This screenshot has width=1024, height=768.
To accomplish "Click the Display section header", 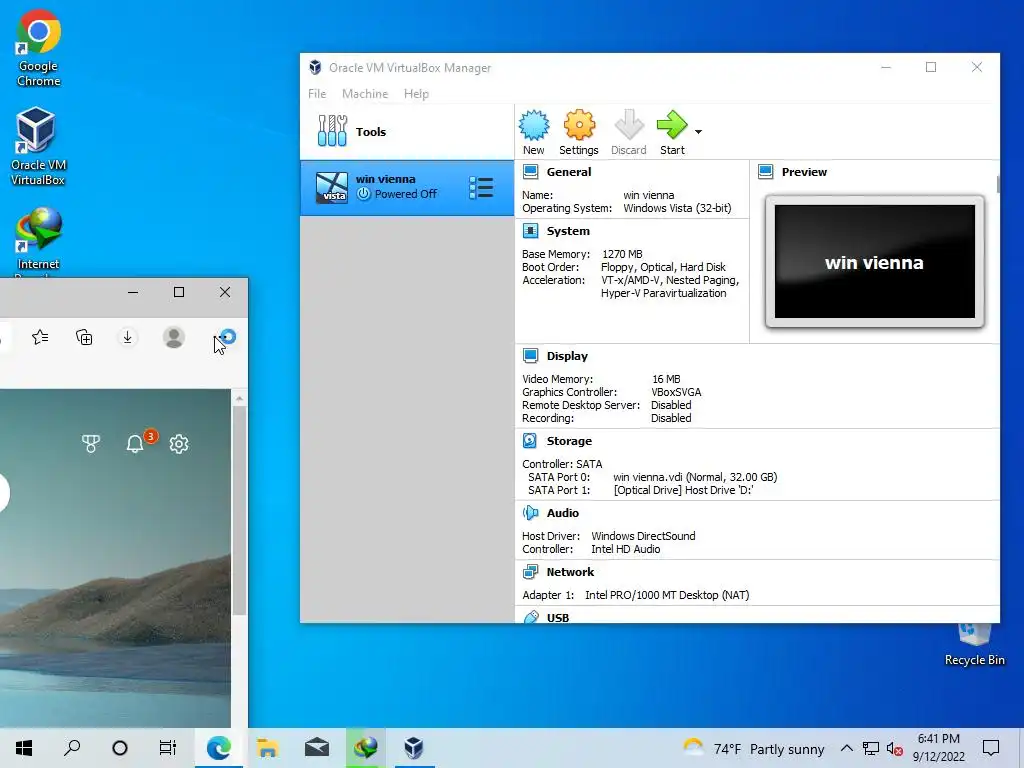I will pyautogui.click(x=567, y=356).
